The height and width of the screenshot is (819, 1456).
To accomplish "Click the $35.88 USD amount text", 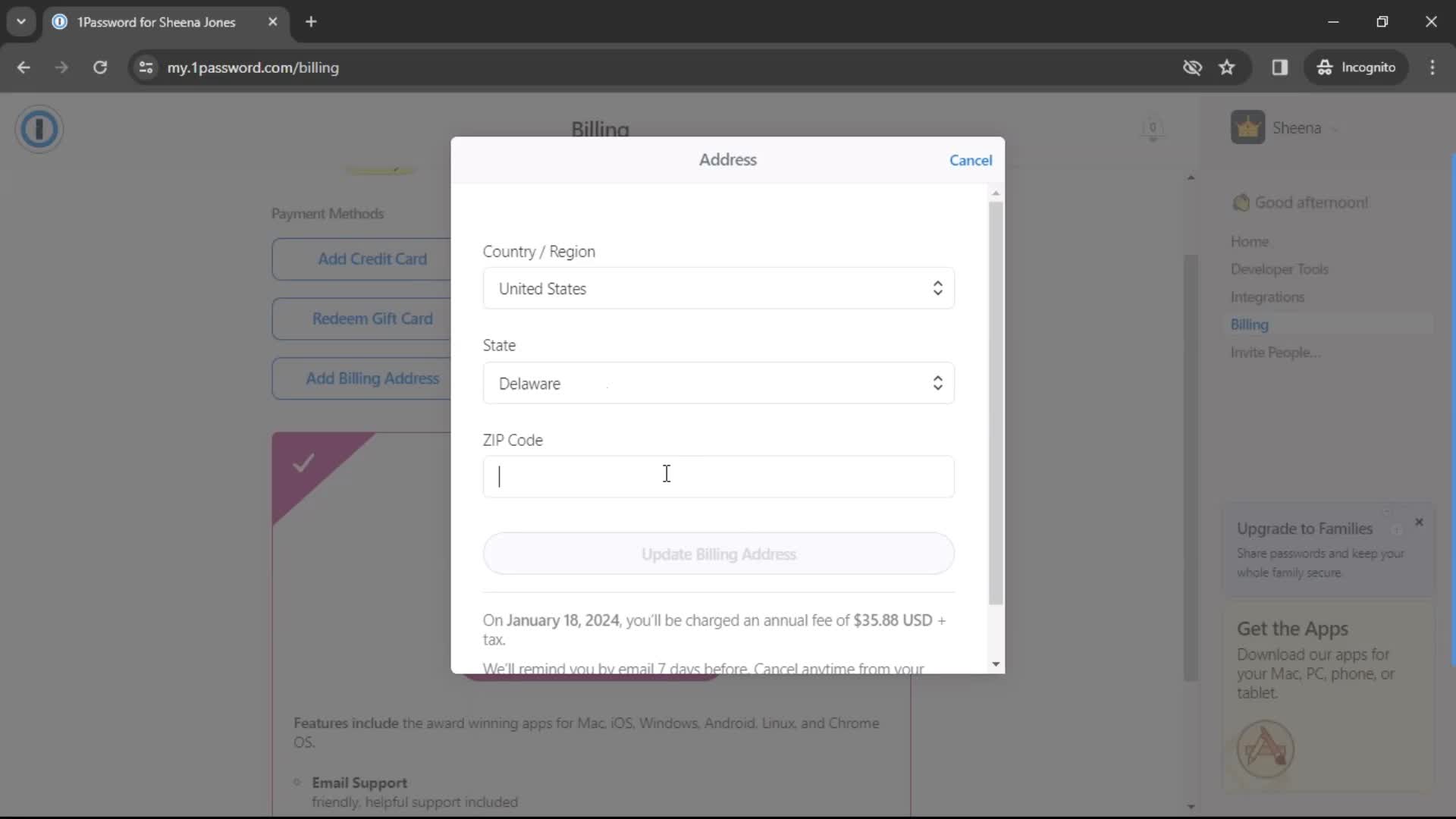I will tap(892, 620).
